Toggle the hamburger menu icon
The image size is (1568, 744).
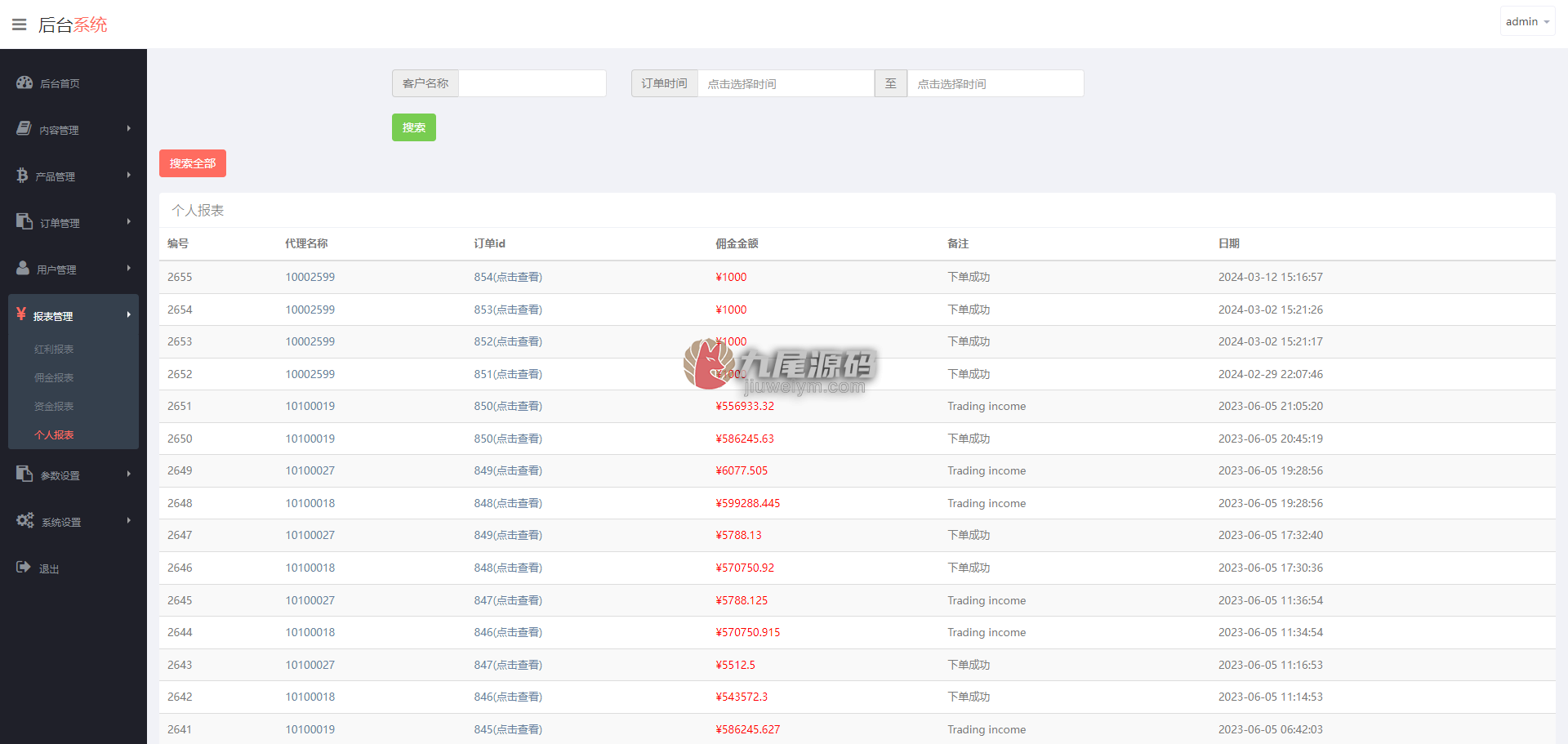20,25
